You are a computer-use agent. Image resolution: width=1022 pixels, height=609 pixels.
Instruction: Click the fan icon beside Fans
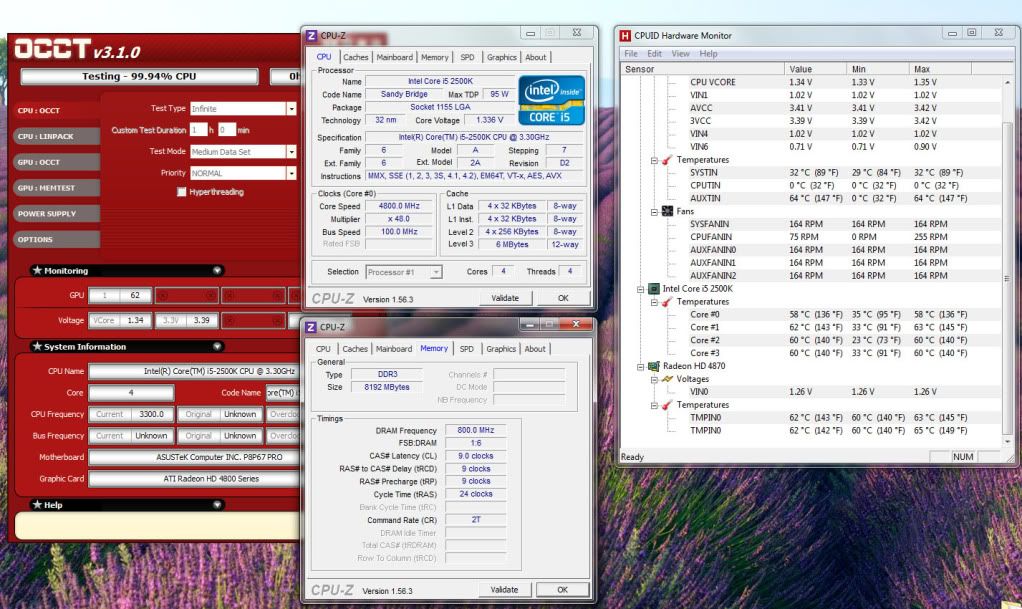(x=667, y=211)
